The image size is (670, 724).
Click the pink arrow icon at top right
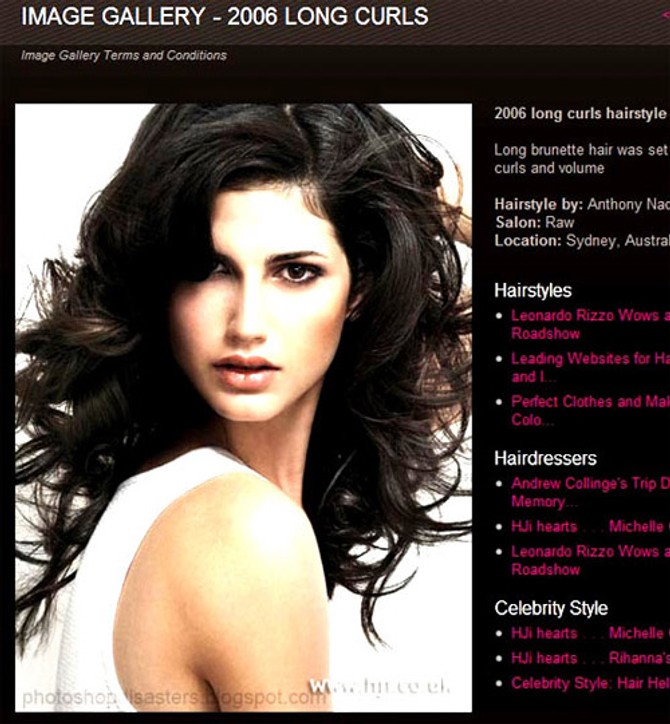pos(666,16)
